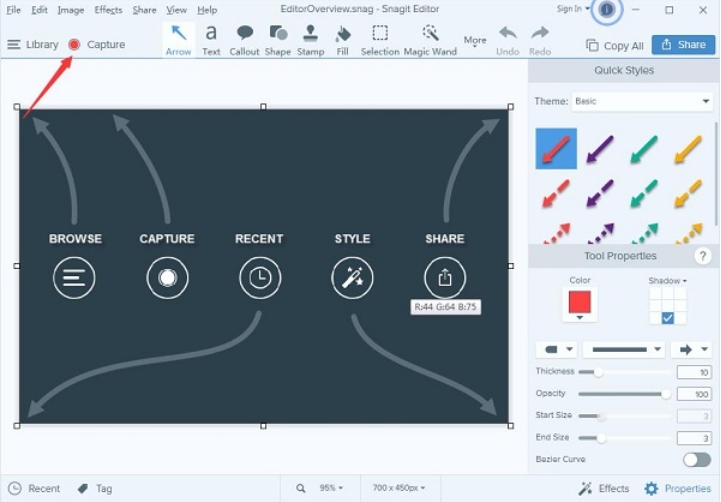Click the End Size slider
Viewport: 721px width, 502px height.
coord(624,438)
